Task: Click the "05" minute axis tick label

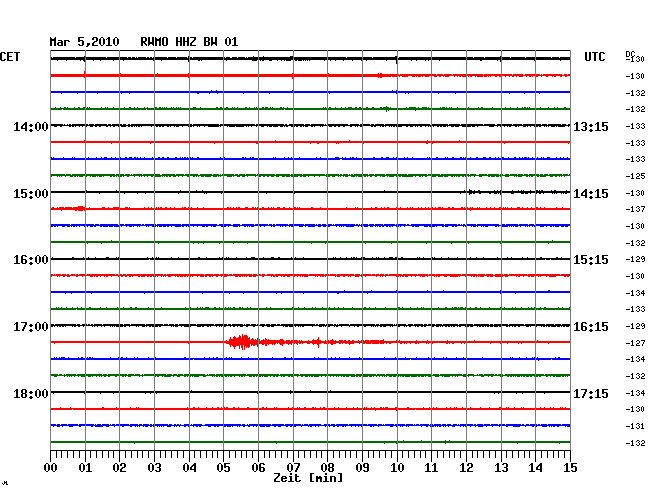Action: [223, 468]
